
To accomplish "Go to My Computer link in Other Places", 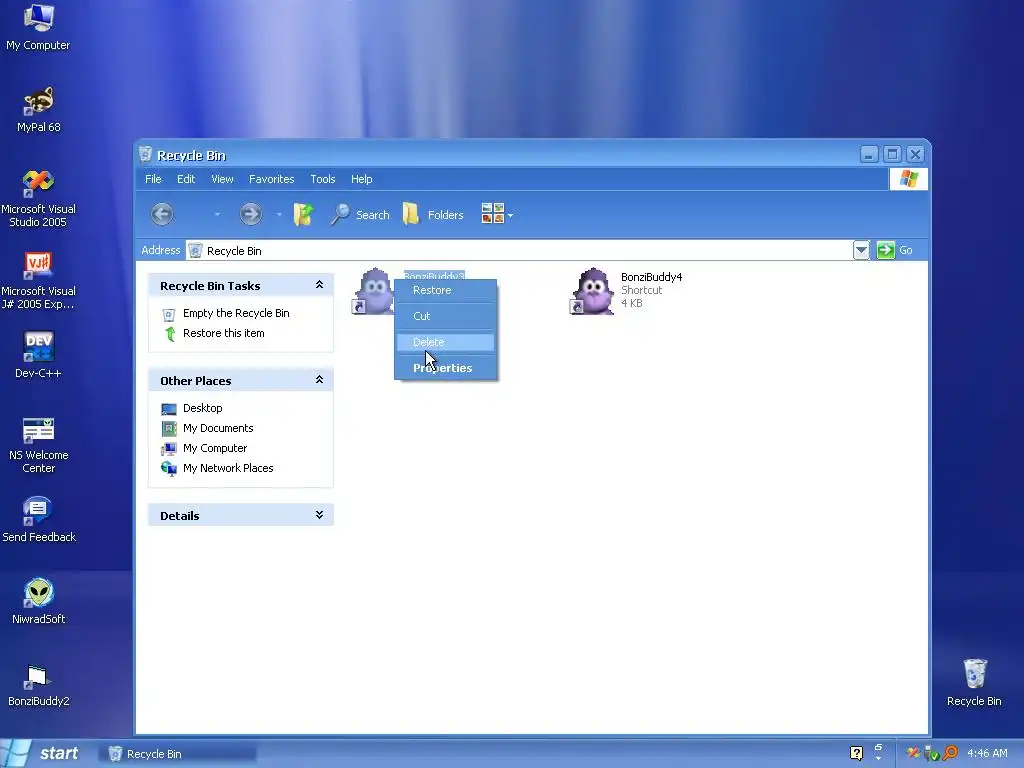I will point(215,449).
